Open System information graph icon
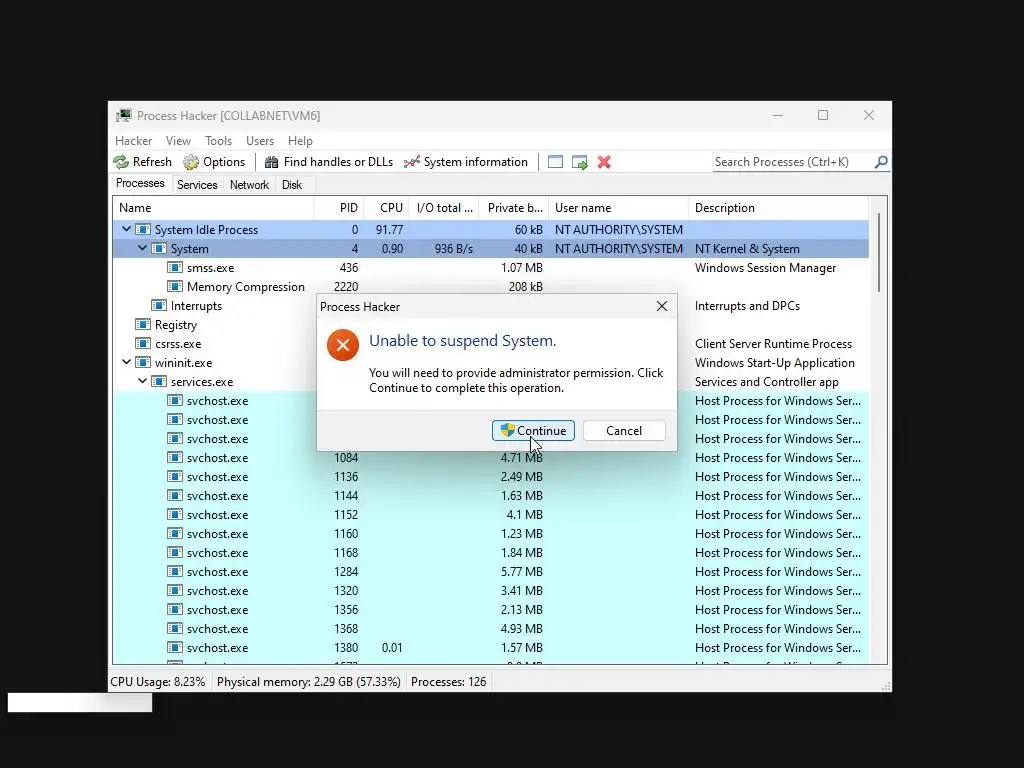This screenshot has height=768, width=1024. (411, 162)
